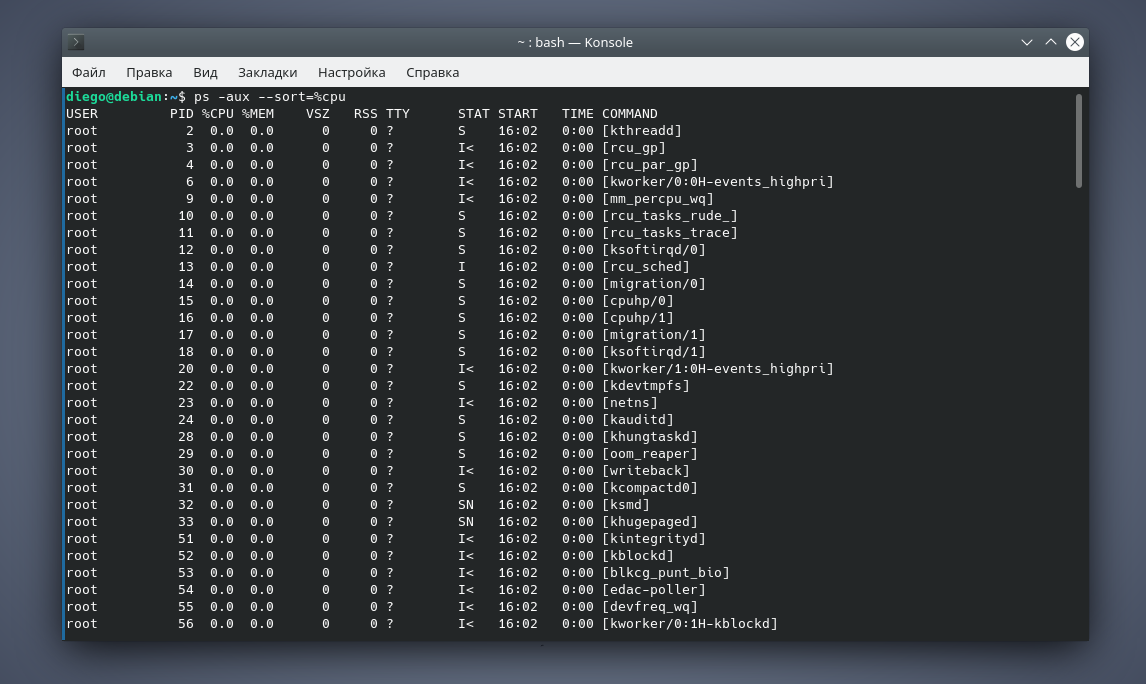The height and width of the screenshot is (684, 1146).
Task: Click the [kworker/0:1H-kblockd] process entry
Action: [689, 624]
